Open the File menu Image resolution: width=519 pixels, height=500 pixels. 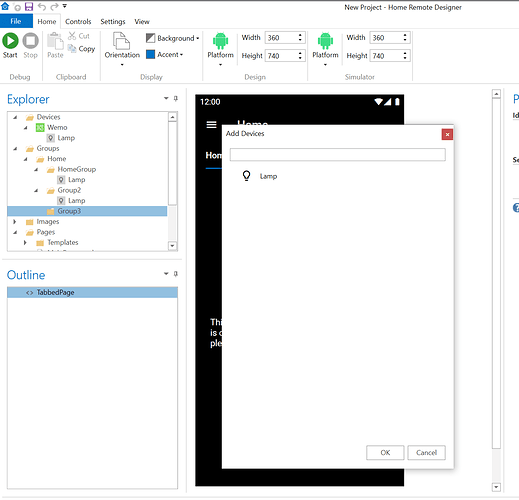[16, 21]
